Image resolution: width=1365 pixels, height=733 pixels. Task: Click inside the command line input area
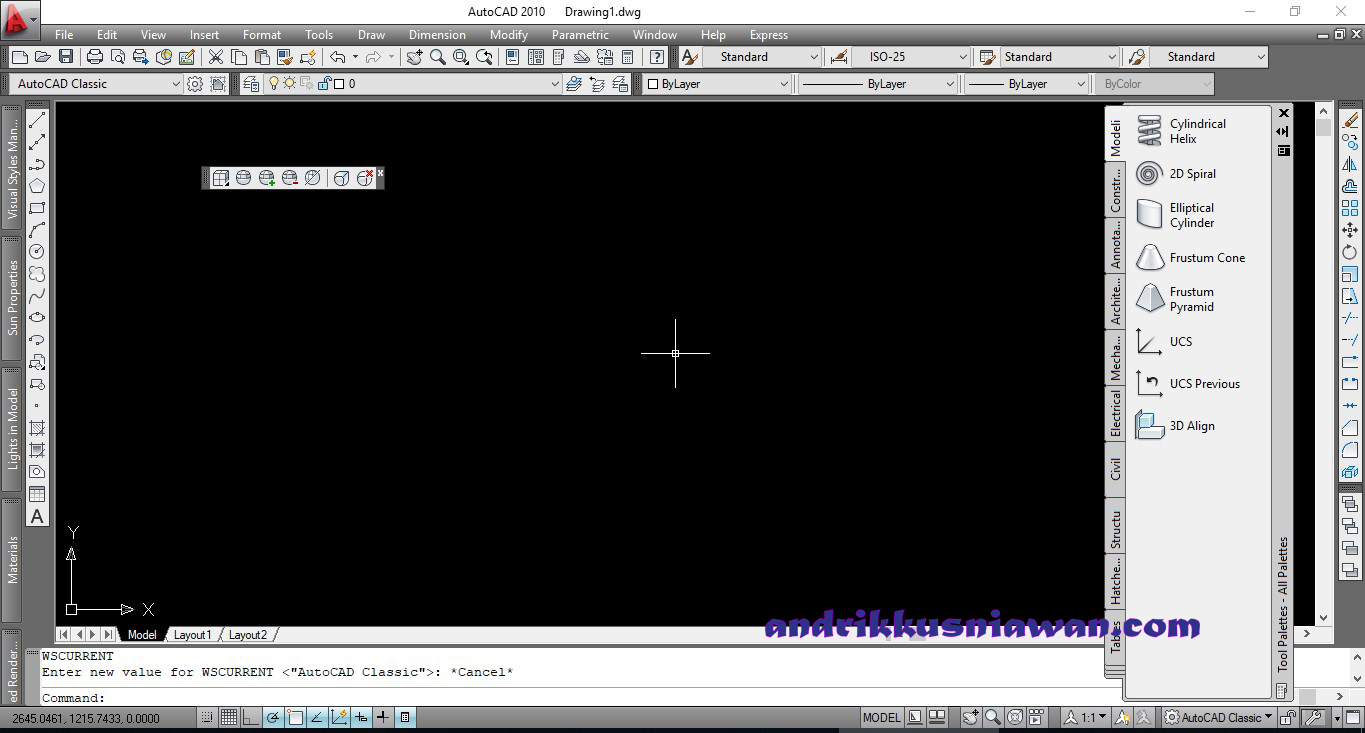tap(300, 697)
